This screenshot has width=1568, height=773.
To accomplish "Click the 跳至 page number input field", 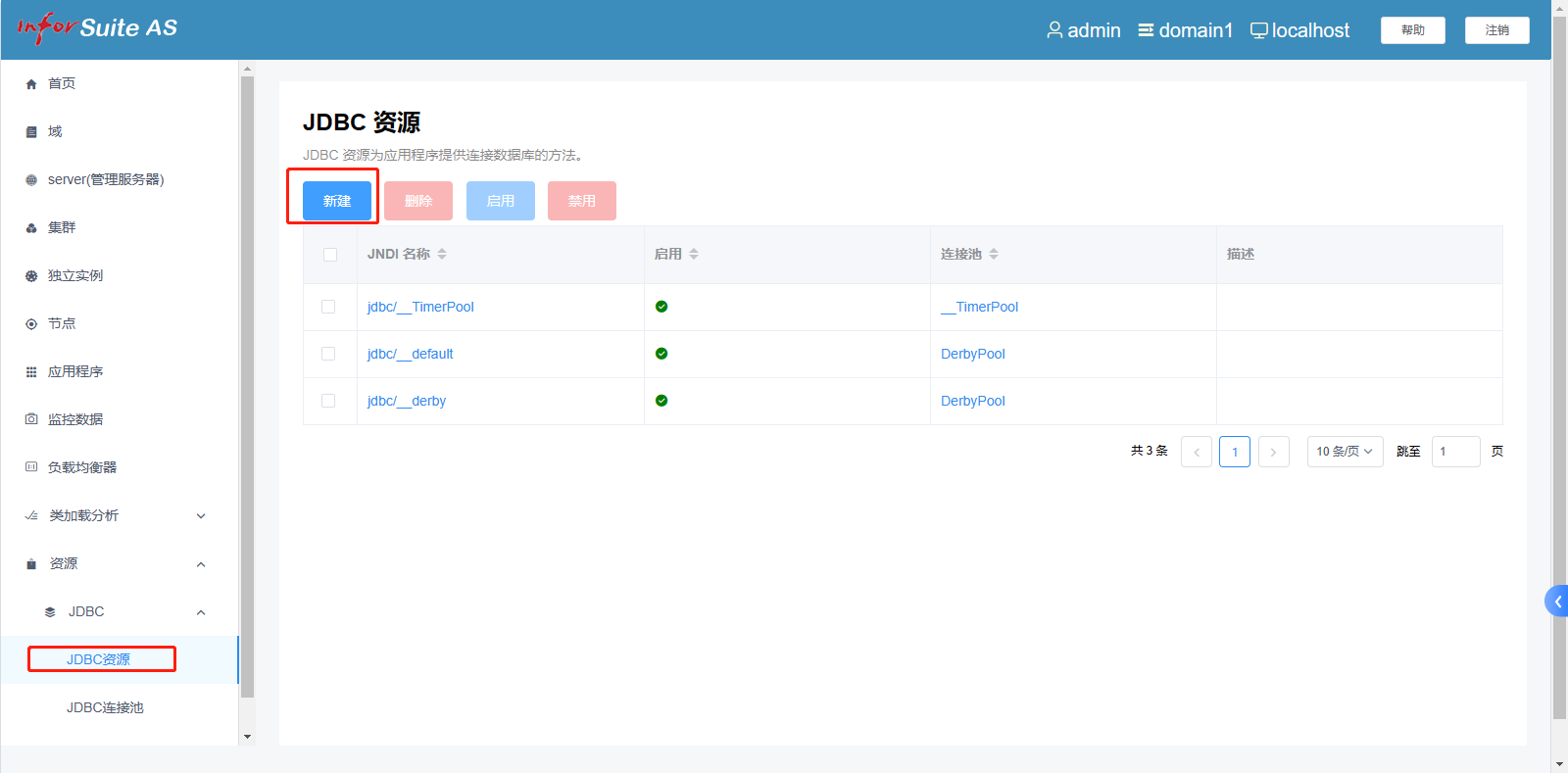I will pos(1455,452).
